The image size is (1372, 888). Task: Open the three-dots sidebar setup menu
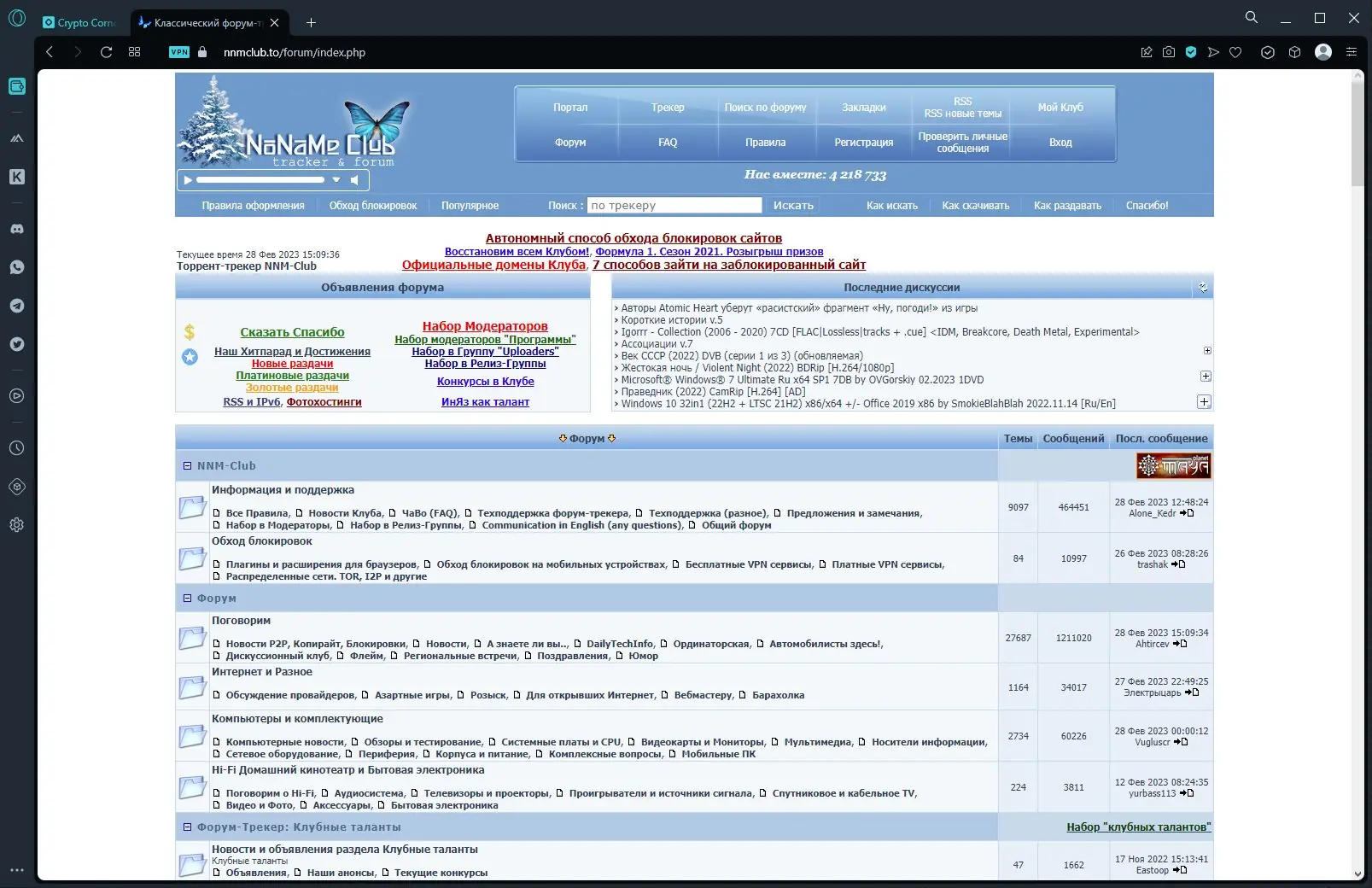[17, 870]
